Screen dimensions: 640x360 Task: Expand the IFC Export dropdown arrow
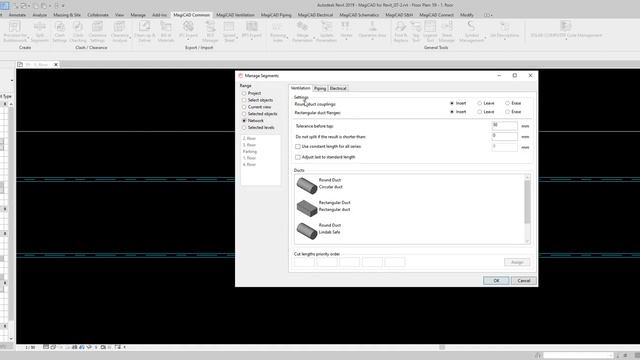[188, 40]
